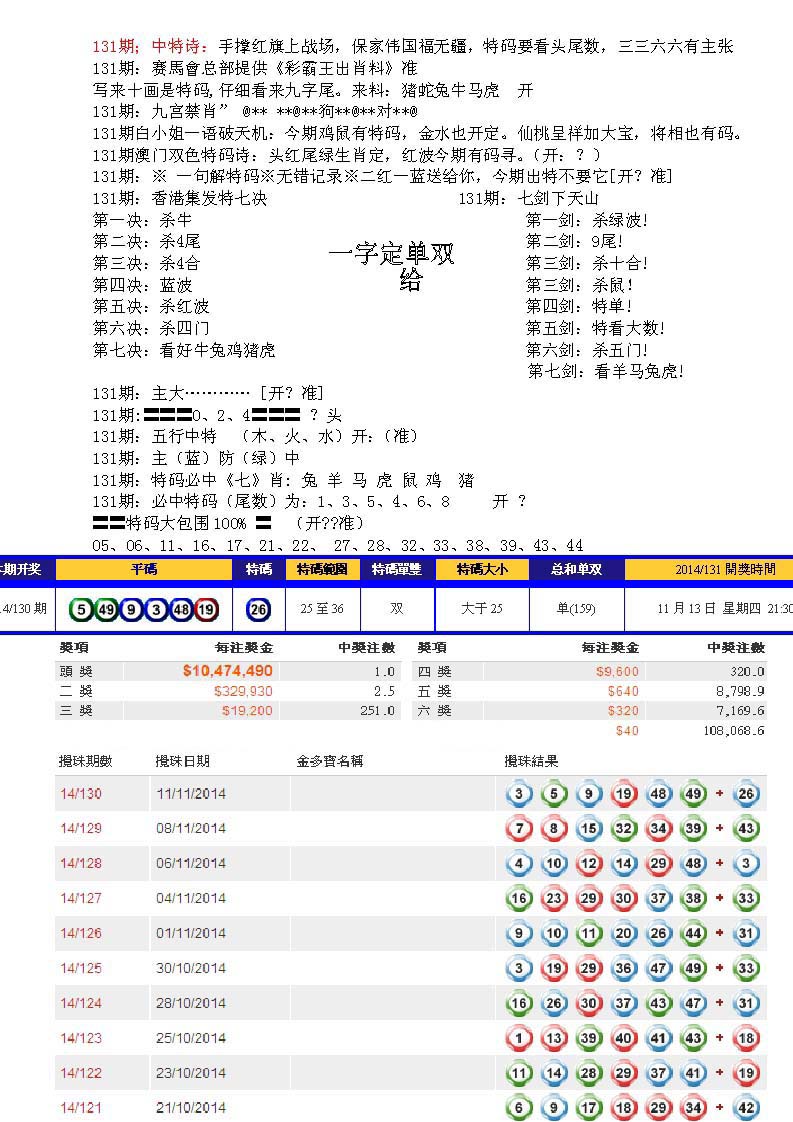Open draw 14/127 link
793x1122 pixels.
(81, 898)
